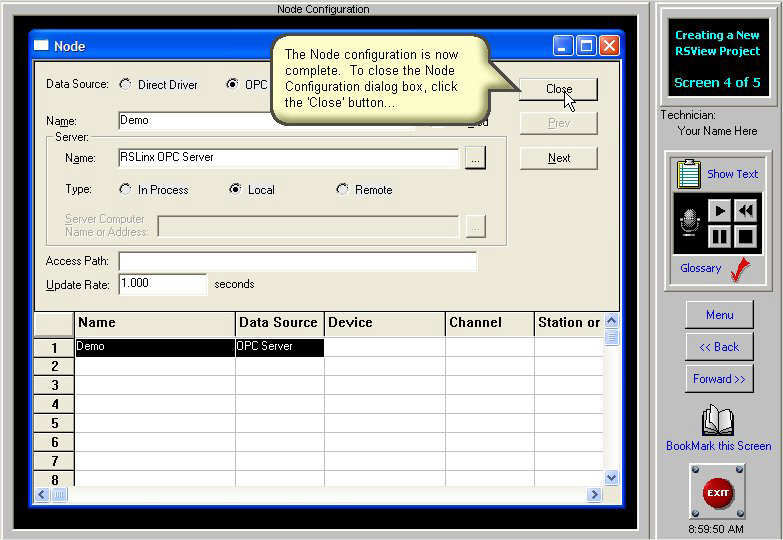This screenshot has height=540, width=783.
Task: Choose In Process server type
Action: tap(125, 189)
